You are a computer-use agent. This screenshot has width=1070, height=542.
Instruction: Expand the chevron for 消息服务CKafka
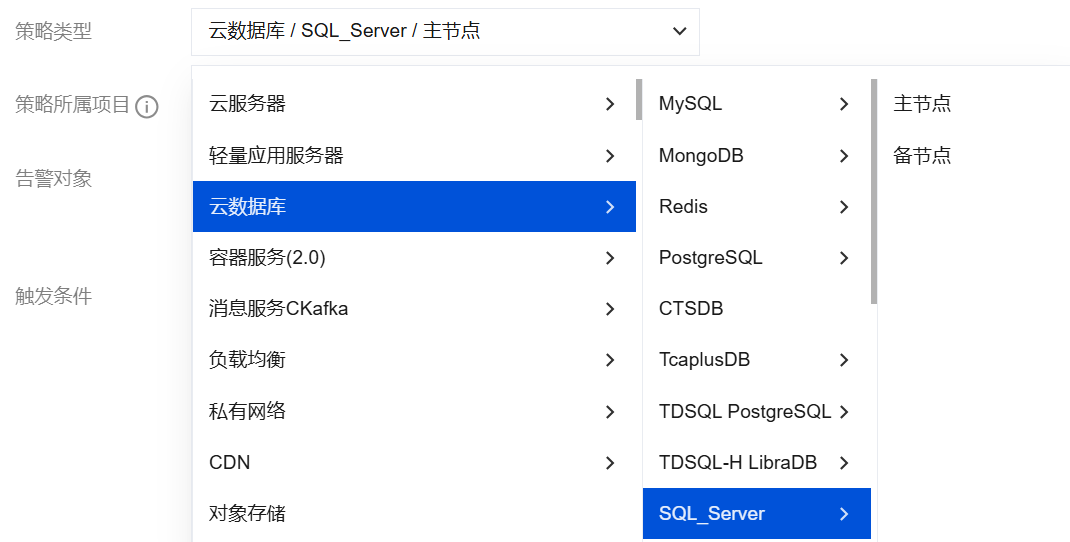pyautogui.click(x=610, y=309)
